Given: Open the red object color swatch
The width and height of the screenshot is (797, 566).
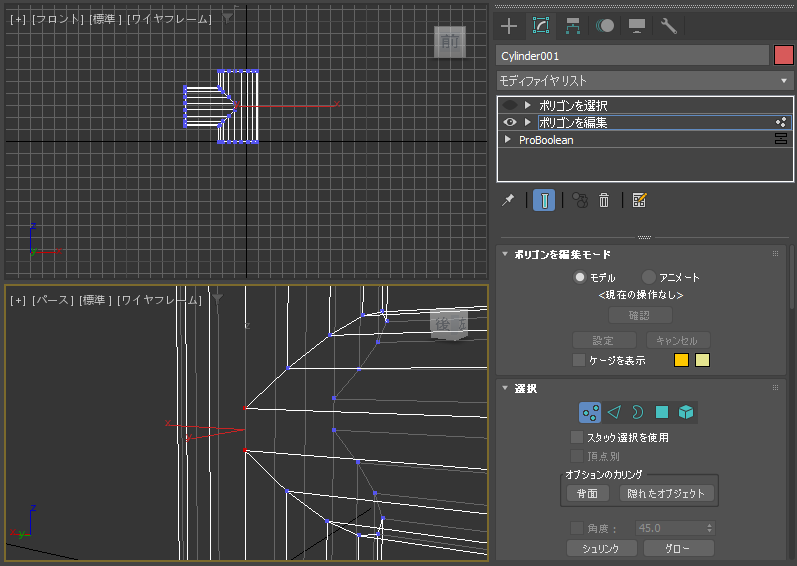Looking at the screenshot, I should [784, 55].
